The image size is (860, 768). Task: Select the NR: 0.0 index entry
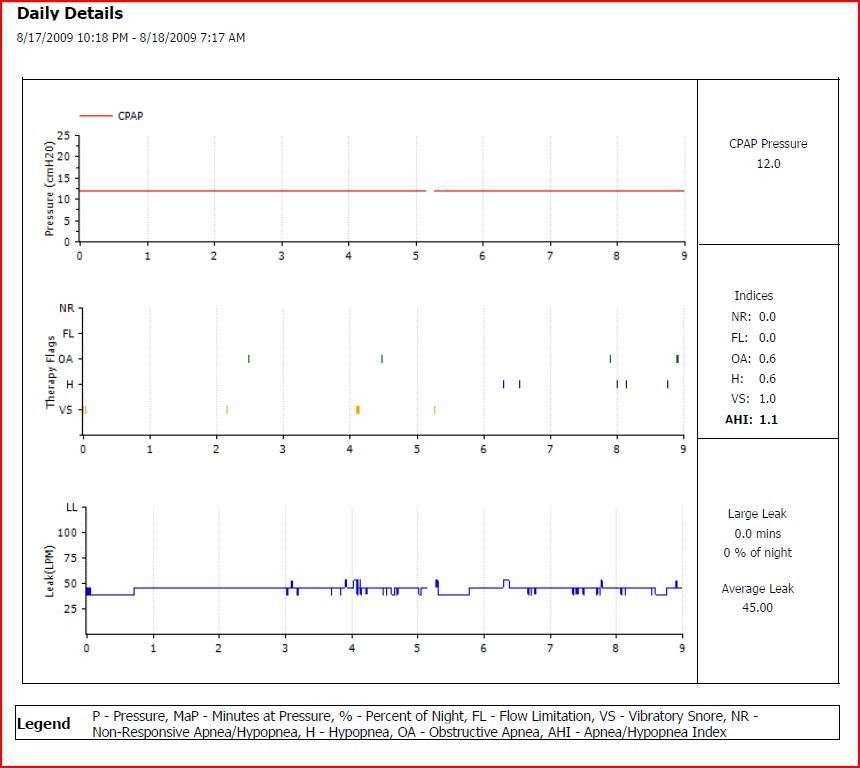(754, 317)
